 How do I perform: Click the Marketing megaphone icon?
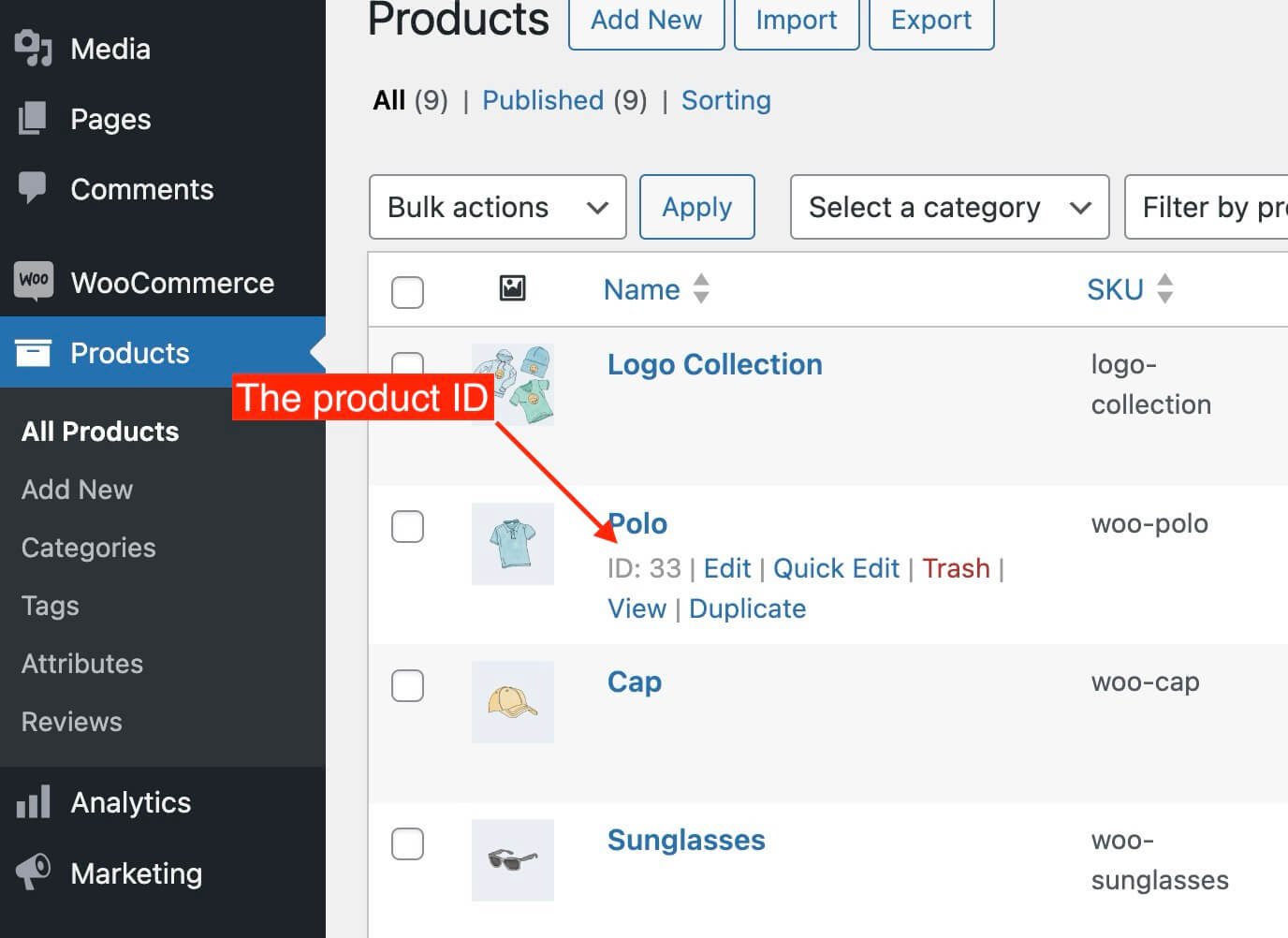33,872
